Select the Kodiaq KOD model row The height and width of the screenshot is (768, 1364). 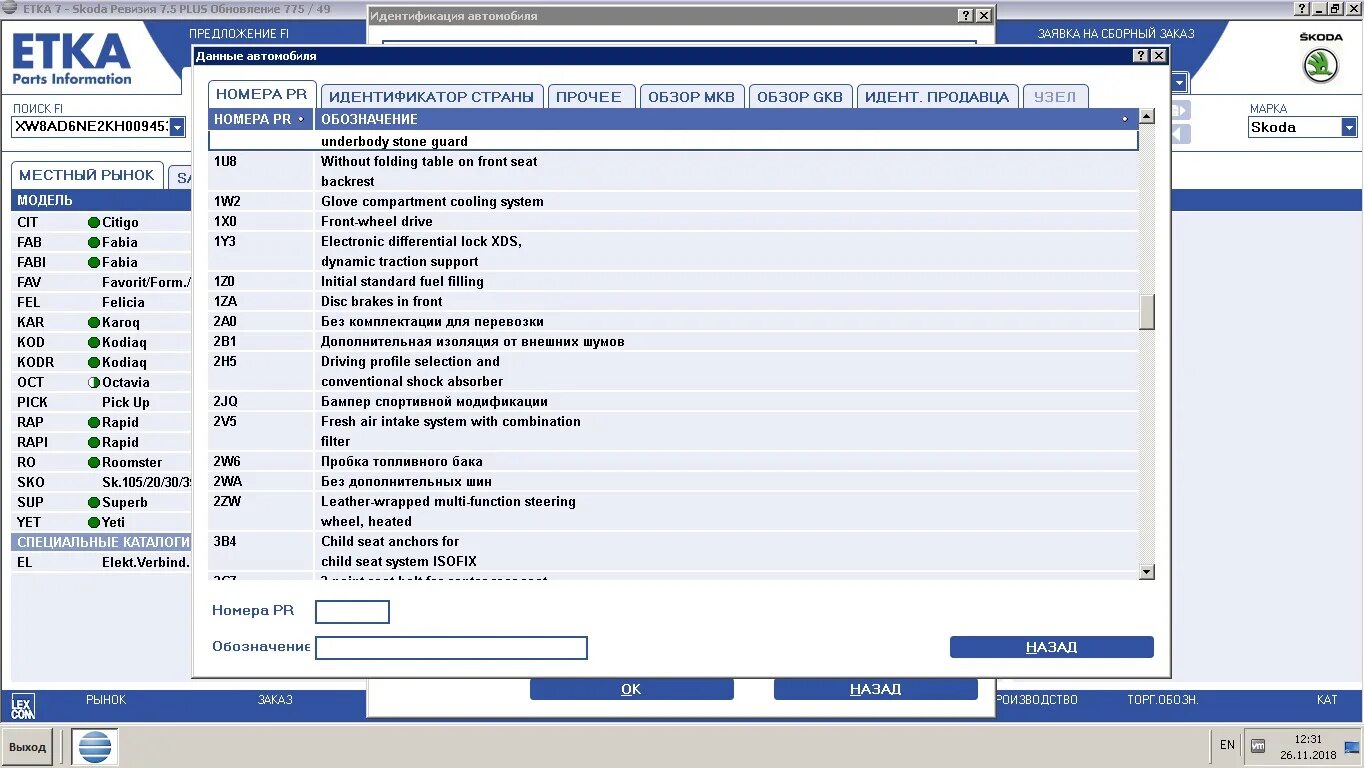point(101,342)
